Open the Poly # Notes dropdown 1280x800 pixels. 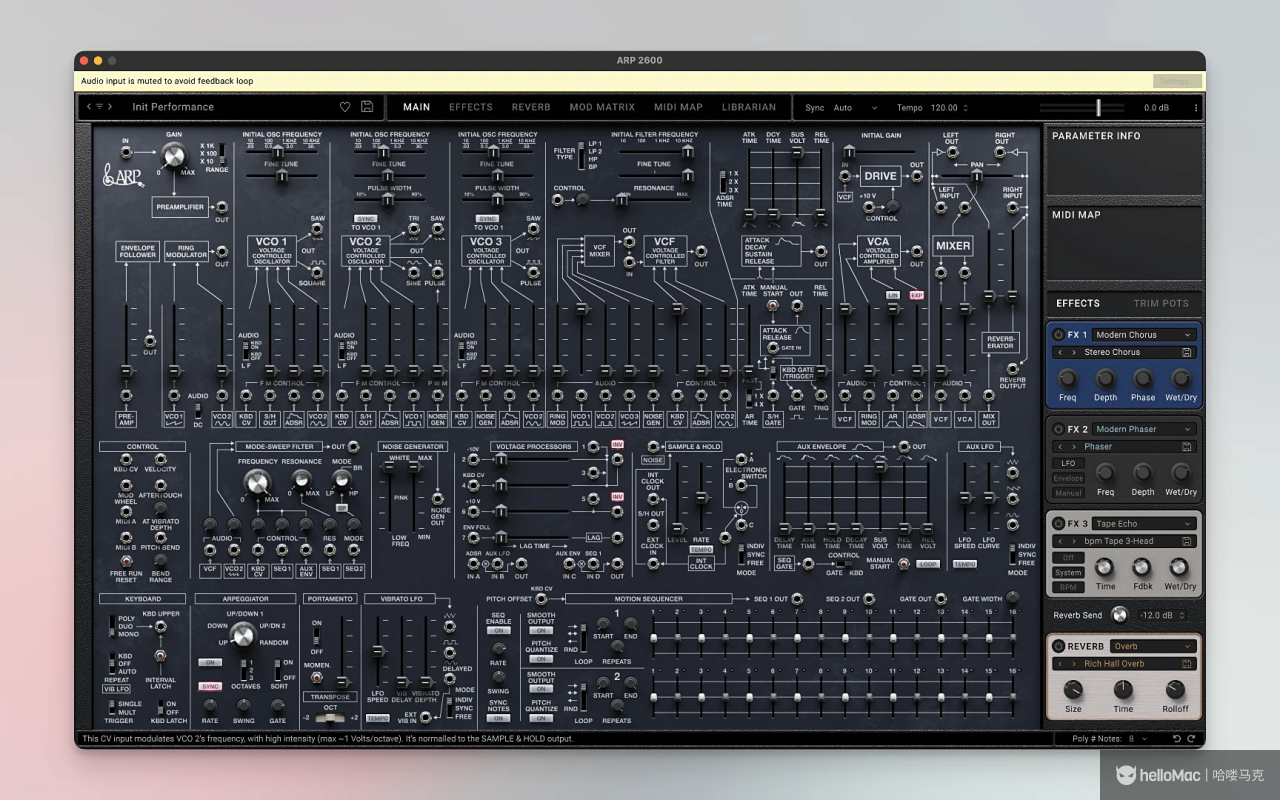click(x=1138, y=739)
